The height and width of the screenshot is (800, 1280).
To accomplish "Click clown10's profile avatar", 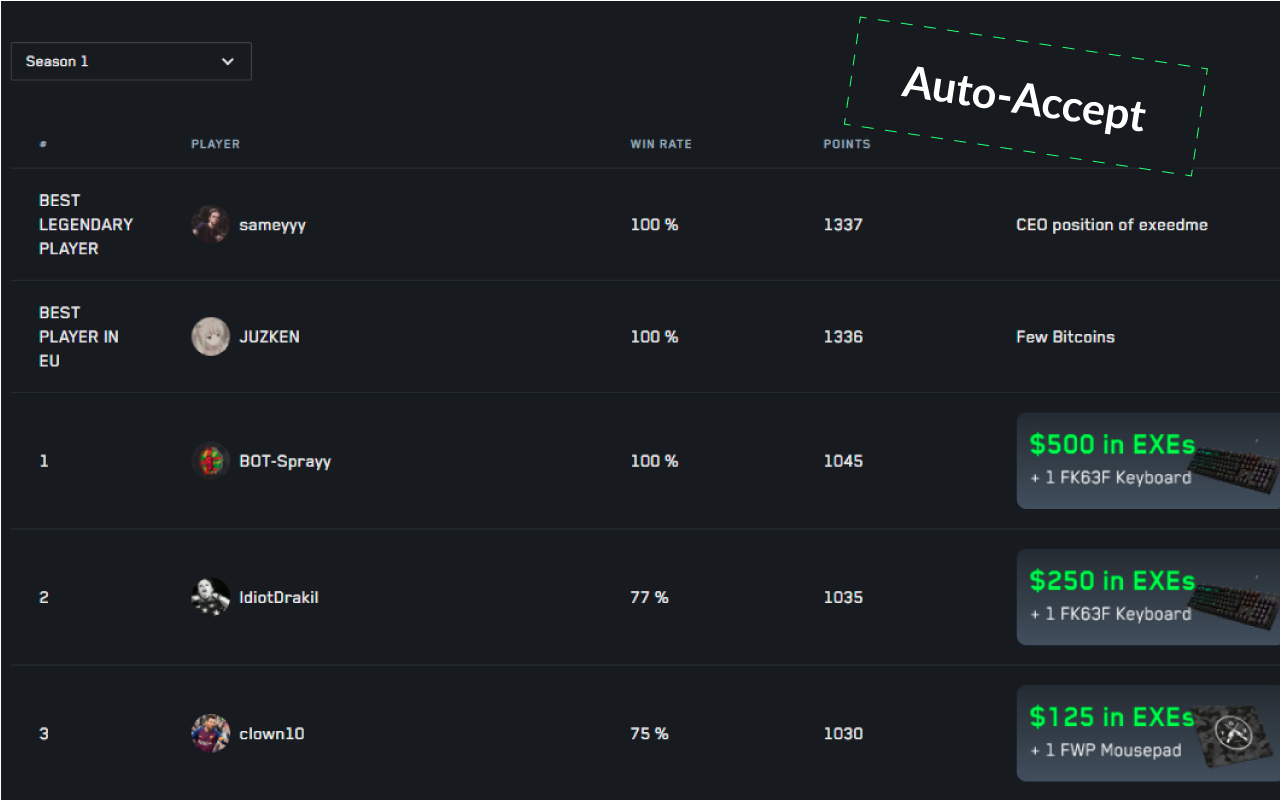I will 210,733.
